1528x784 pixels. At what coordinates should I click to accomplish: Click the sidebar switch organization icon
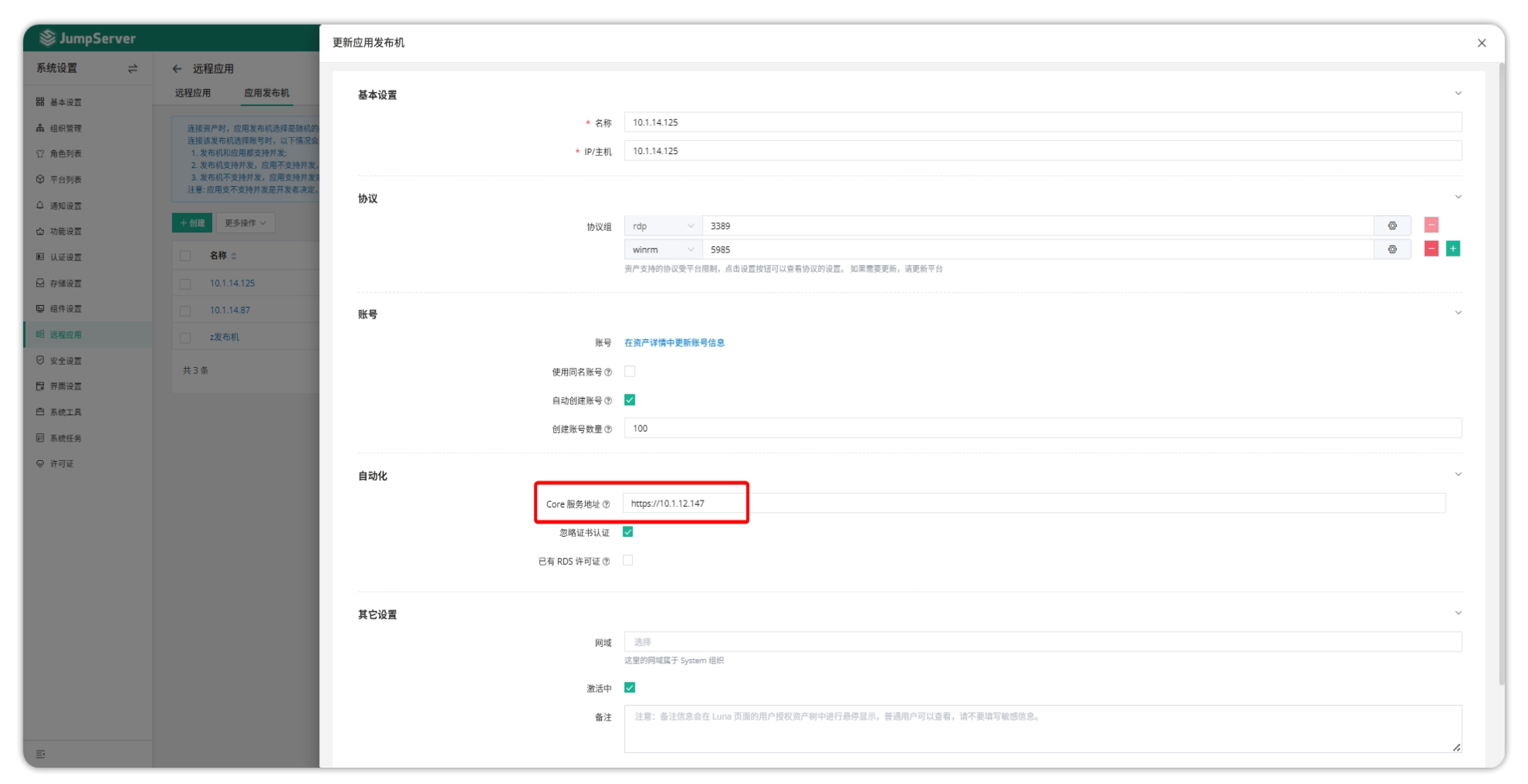tap(132, 69)
